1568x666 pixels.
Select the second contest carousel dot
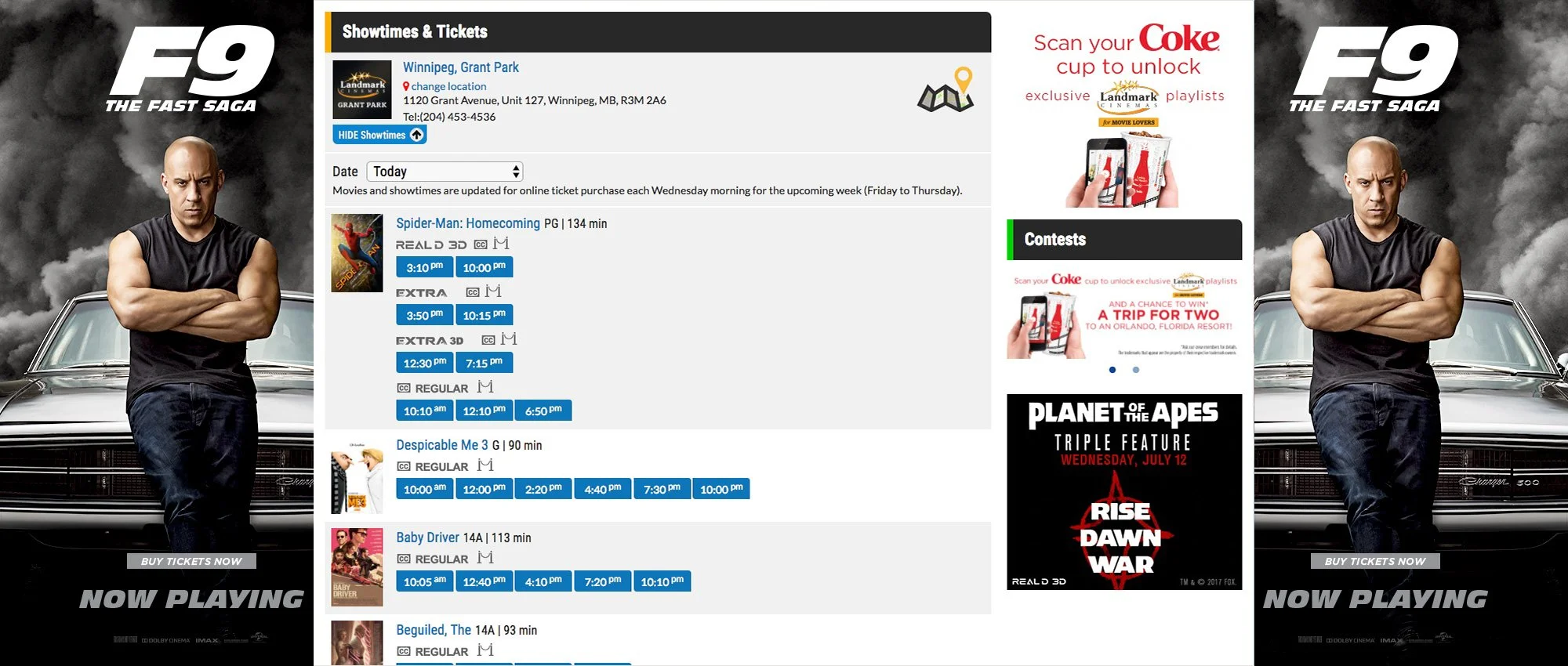(1136, 370)
